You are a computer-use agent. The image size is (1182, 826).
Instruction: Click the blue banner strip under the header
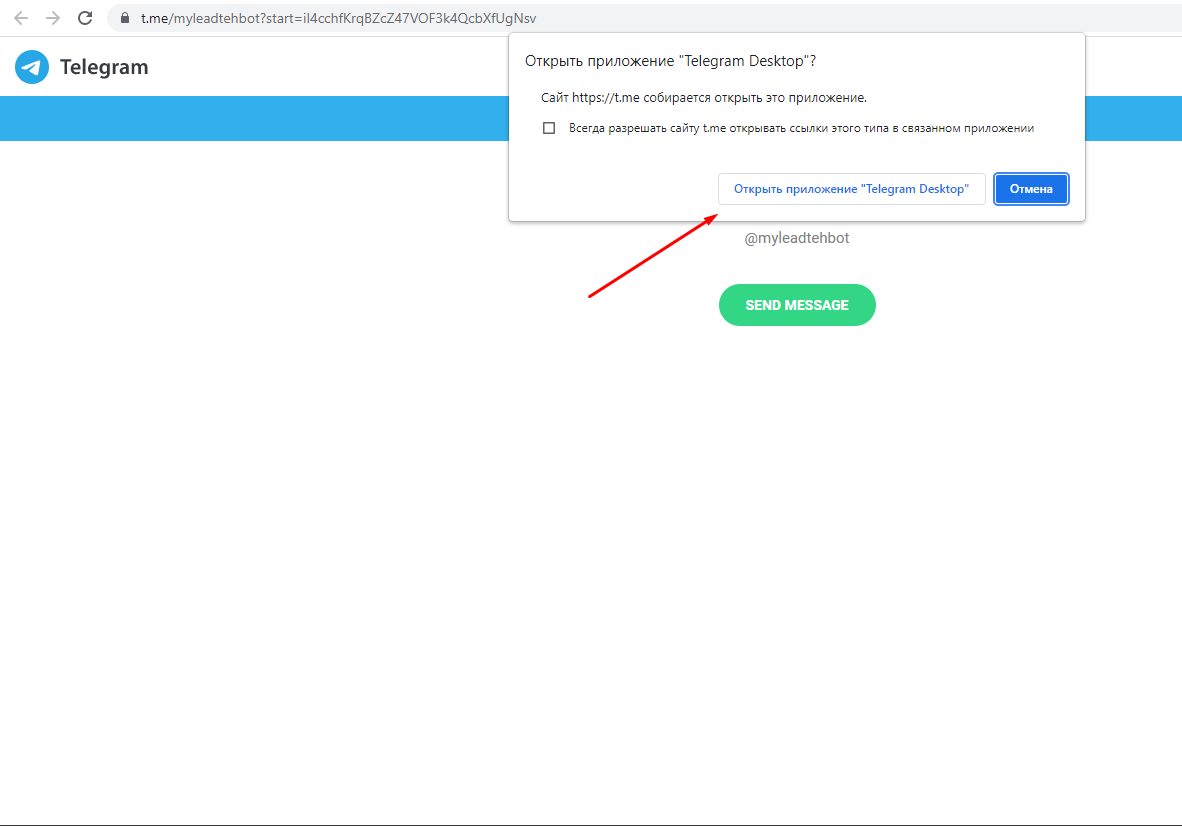click(250, 118)
